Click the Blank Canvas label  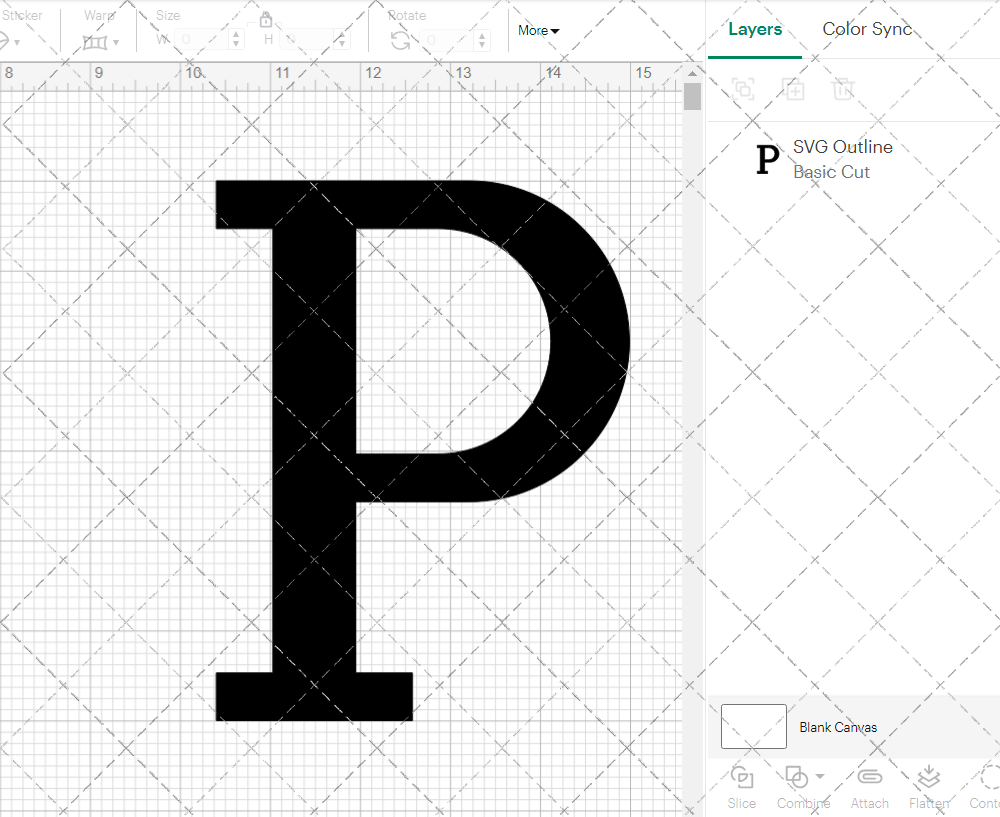point(838,727)
